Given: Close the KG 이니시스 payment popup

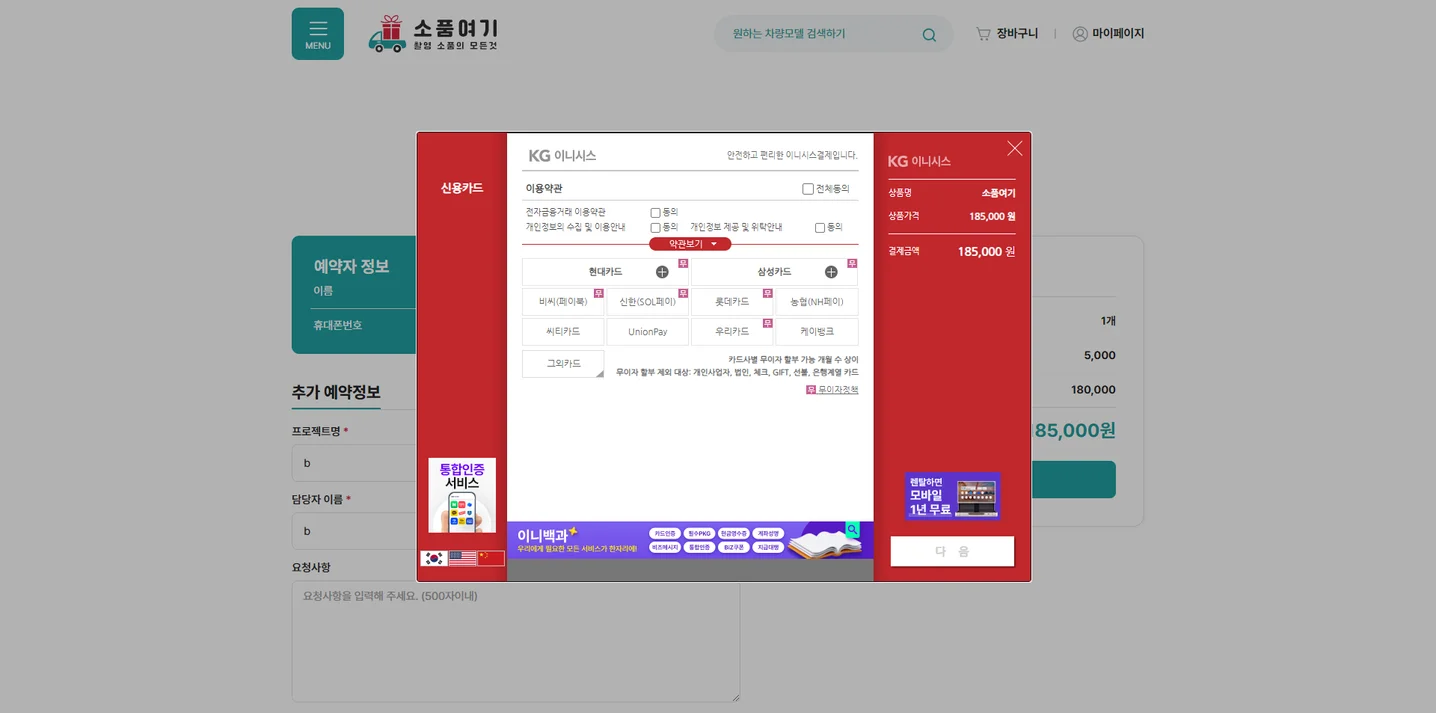Looking at the screenshot, I should coord(1015,148).
